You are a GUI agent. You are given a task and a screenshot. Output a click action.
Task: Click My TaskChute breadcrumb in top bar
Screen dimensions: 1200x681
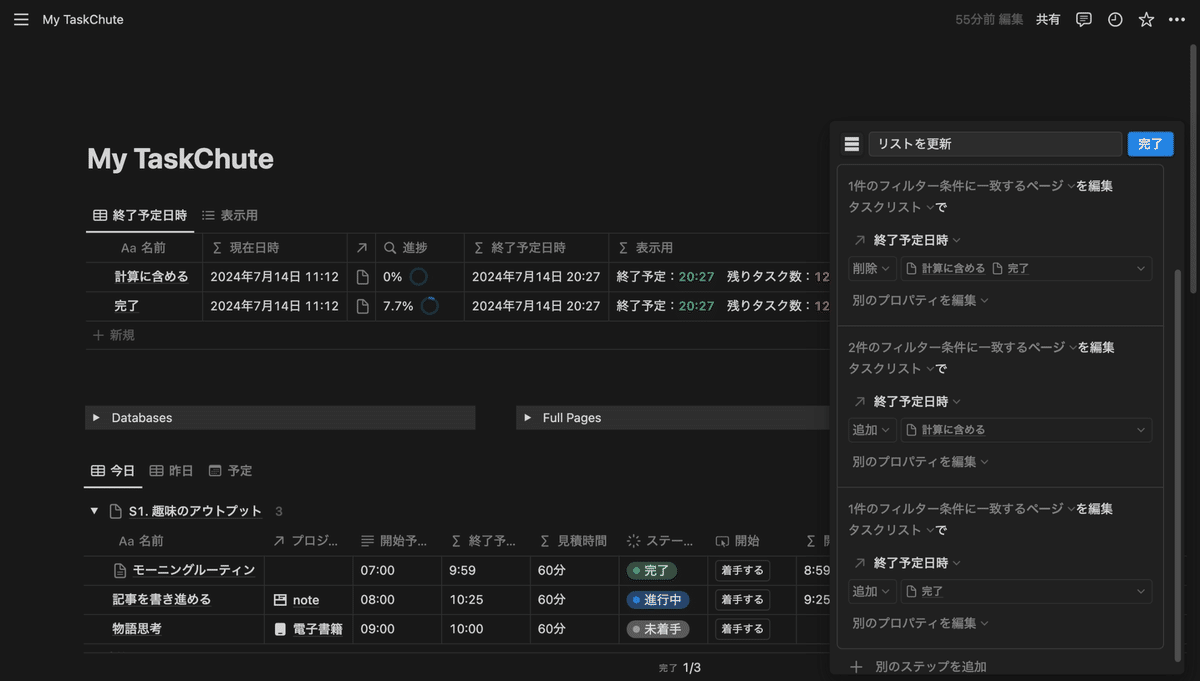83,19
